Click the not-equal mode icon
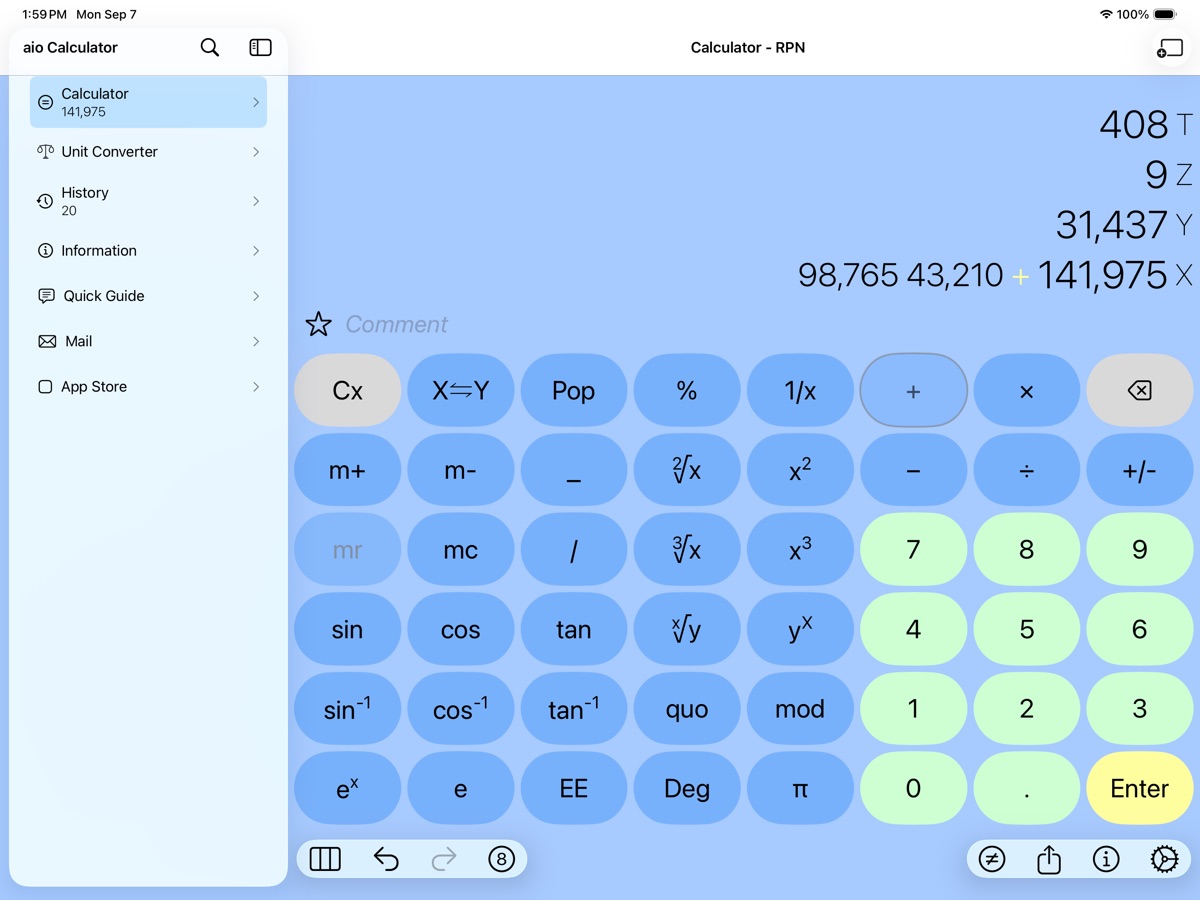1200x900 pixels. coord(991,859)
